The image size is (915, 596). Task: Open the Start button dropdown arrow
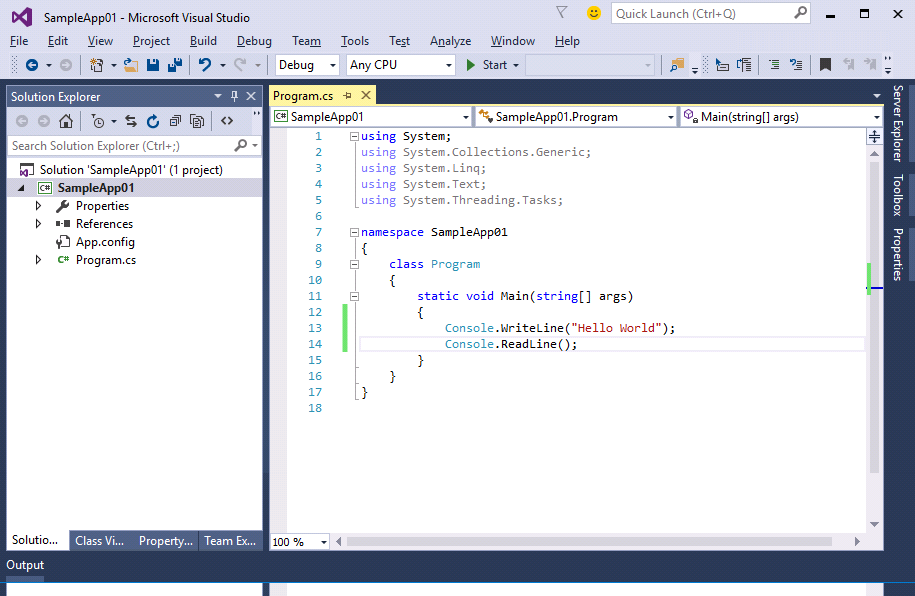click(516, 65)
